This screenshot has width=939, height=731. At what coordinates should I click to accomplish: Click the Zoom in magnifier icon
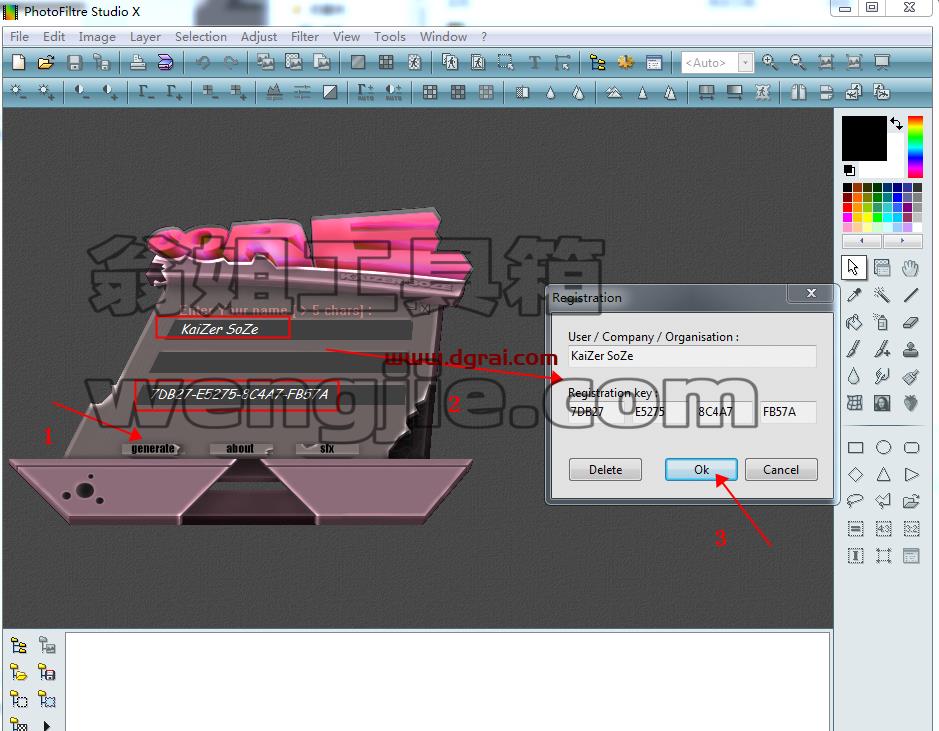(x=770, y=62)
